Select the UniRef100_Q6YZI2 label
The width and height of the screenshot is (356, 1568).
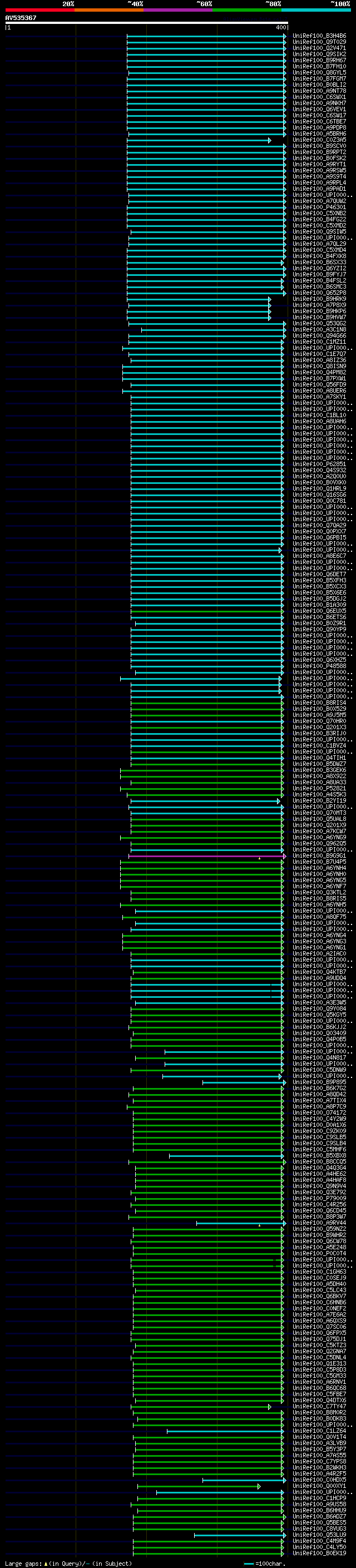tap(319, 269)
